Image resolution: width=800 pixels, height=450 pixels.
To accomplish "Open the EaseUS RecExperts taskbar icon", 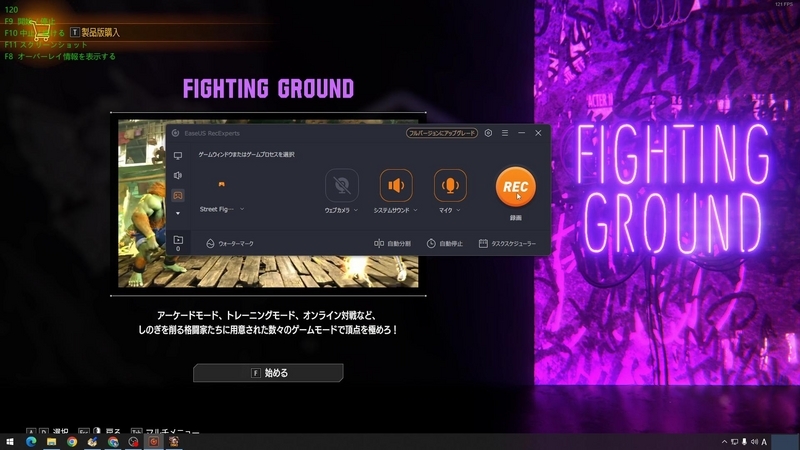I will [154, 442].
